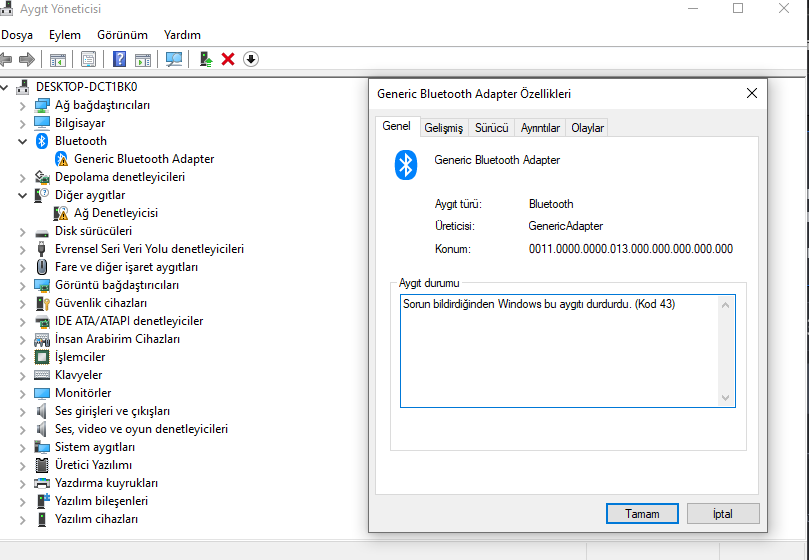The height and width of the screenshot is (560, 809).
Task: Maximize the Aygıt Yöneticisi window
Action: click(x=738, y=8)
